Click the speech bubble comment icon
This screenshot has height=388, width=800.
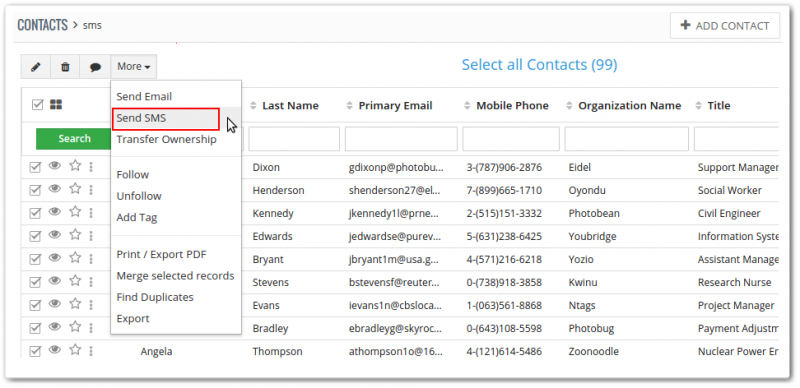pyautogui.click(x=95, y=67)
